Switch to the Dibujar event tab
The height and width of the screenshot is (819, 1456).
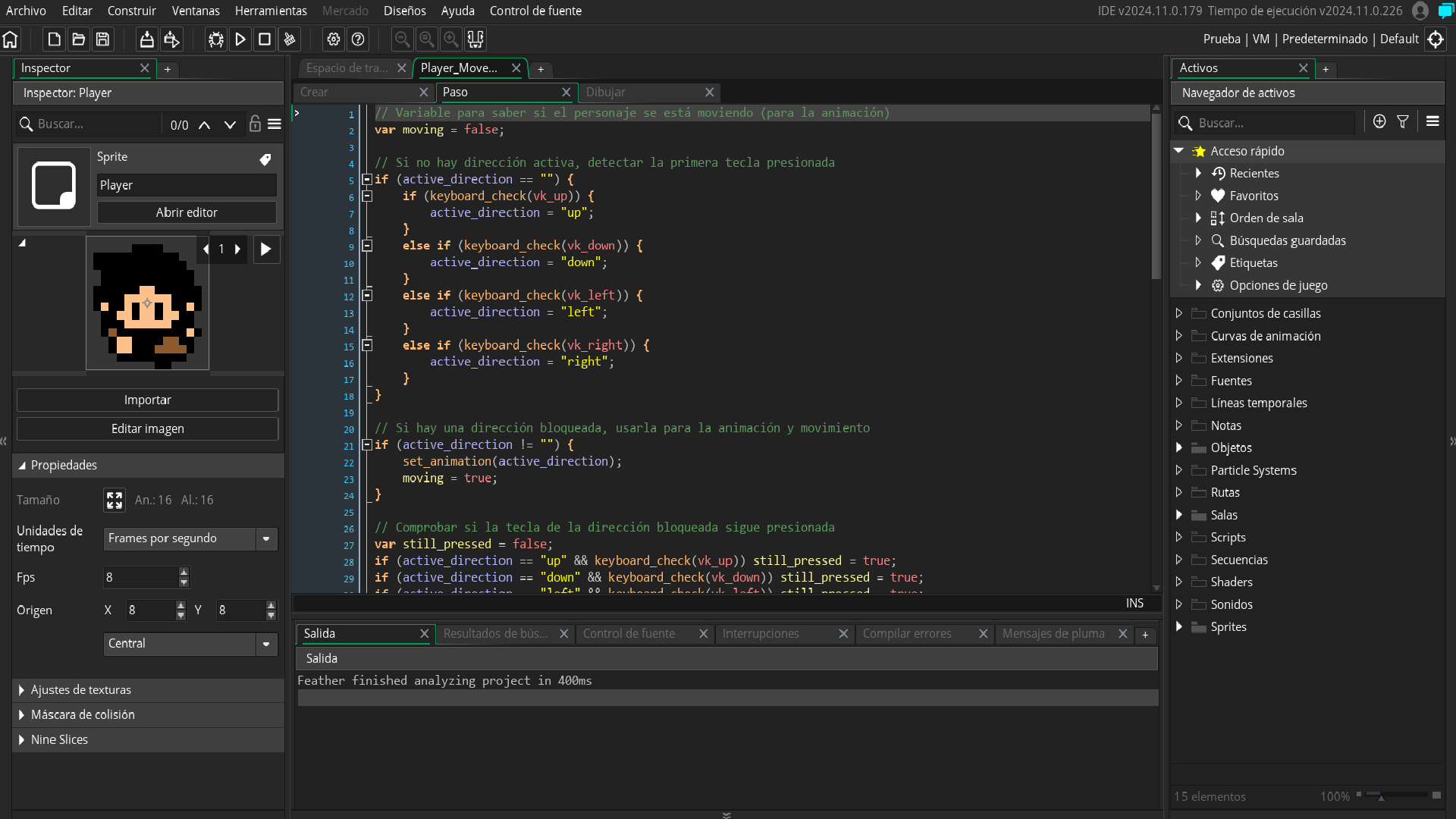click(x=608, y=92)
